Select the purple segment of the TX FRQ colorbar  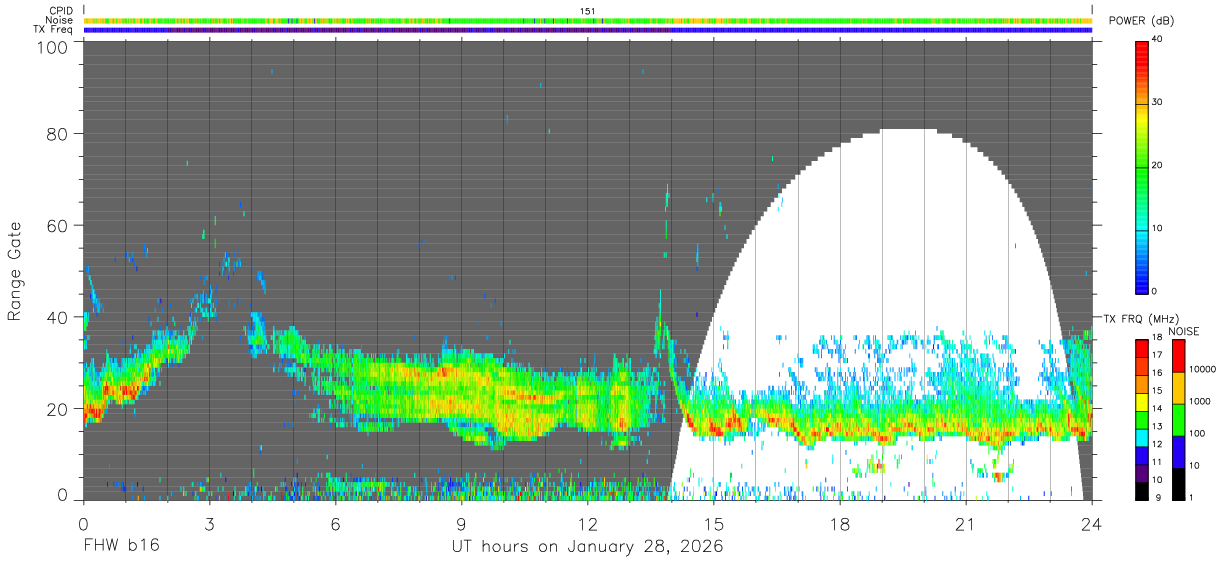[1142, 476]
